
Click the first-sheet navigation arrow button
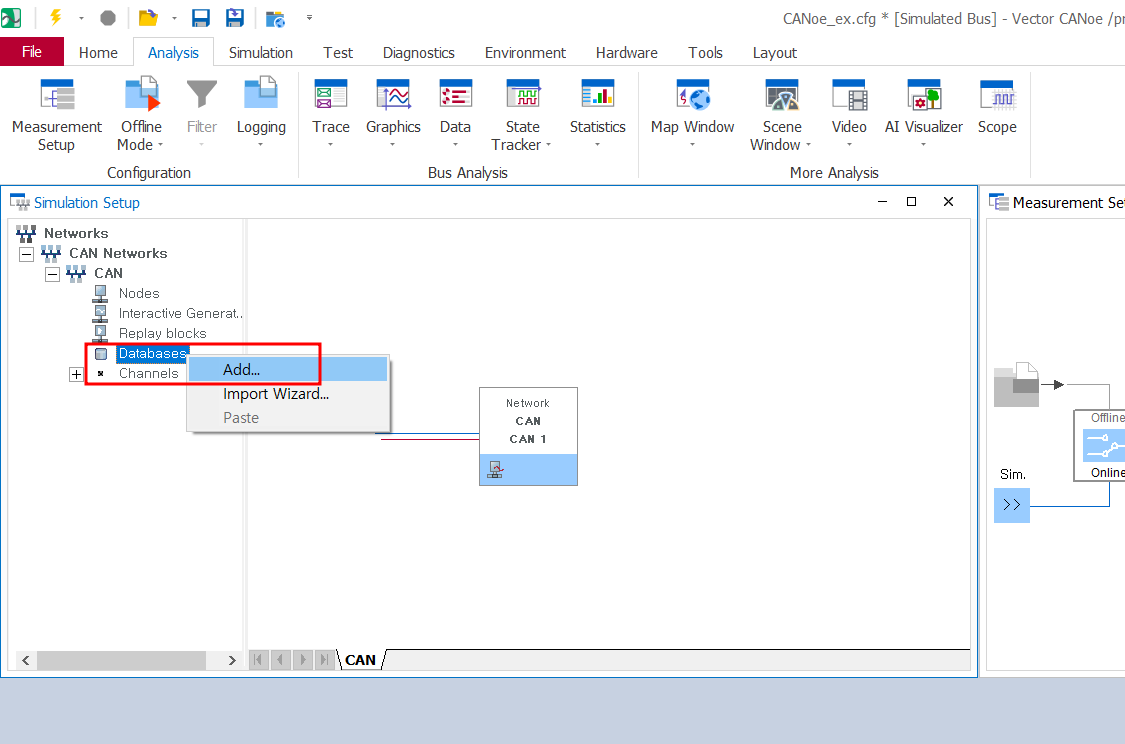pyautogui.click(x=258, y=659)
